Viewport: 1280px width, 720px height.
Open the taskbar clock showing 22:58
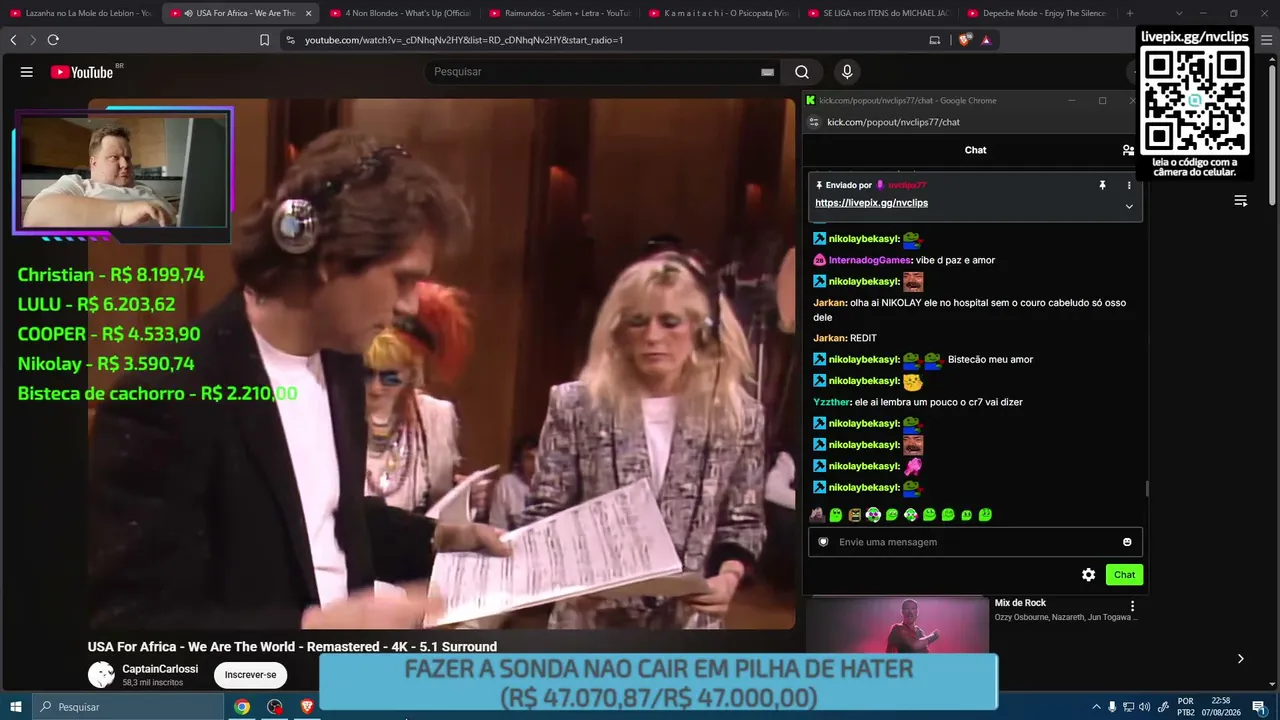1220,707
